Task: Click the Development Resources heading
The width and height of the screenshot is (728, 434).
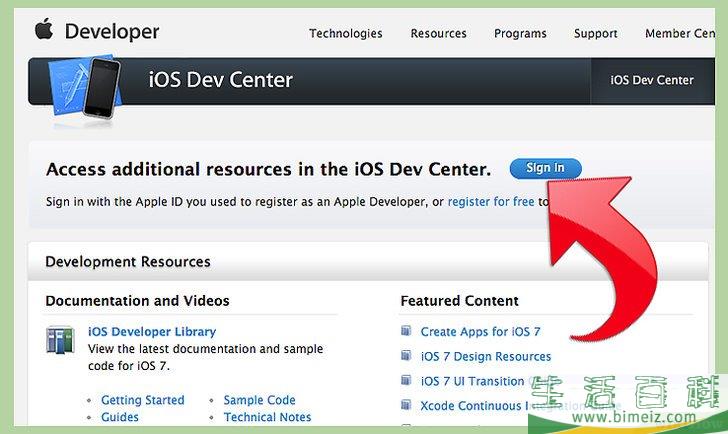Action: pos(128,262)
